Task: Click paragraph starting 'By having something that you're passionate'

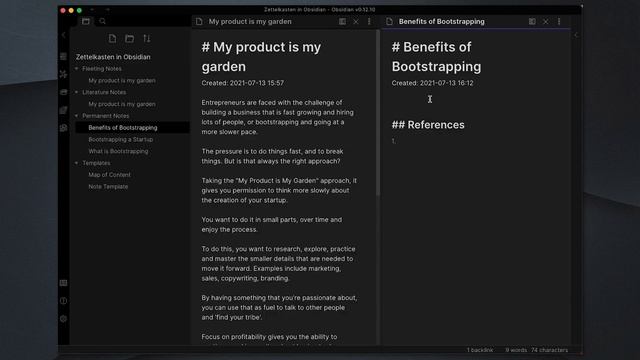Action: [279, 307]
